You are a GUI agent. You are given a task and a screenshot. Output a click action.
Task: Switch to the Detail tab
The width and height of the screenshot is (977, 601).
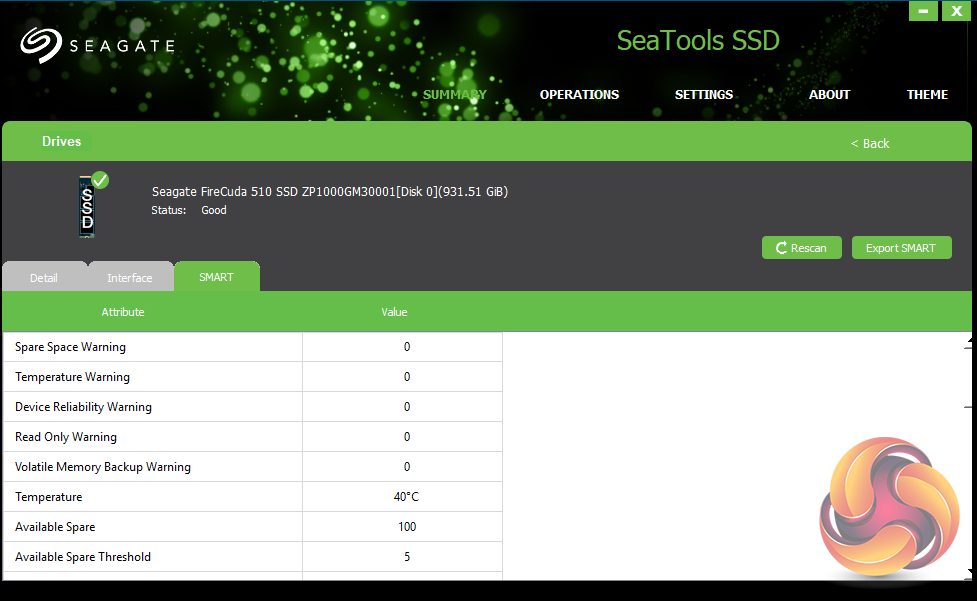click(x=44, y=277)
